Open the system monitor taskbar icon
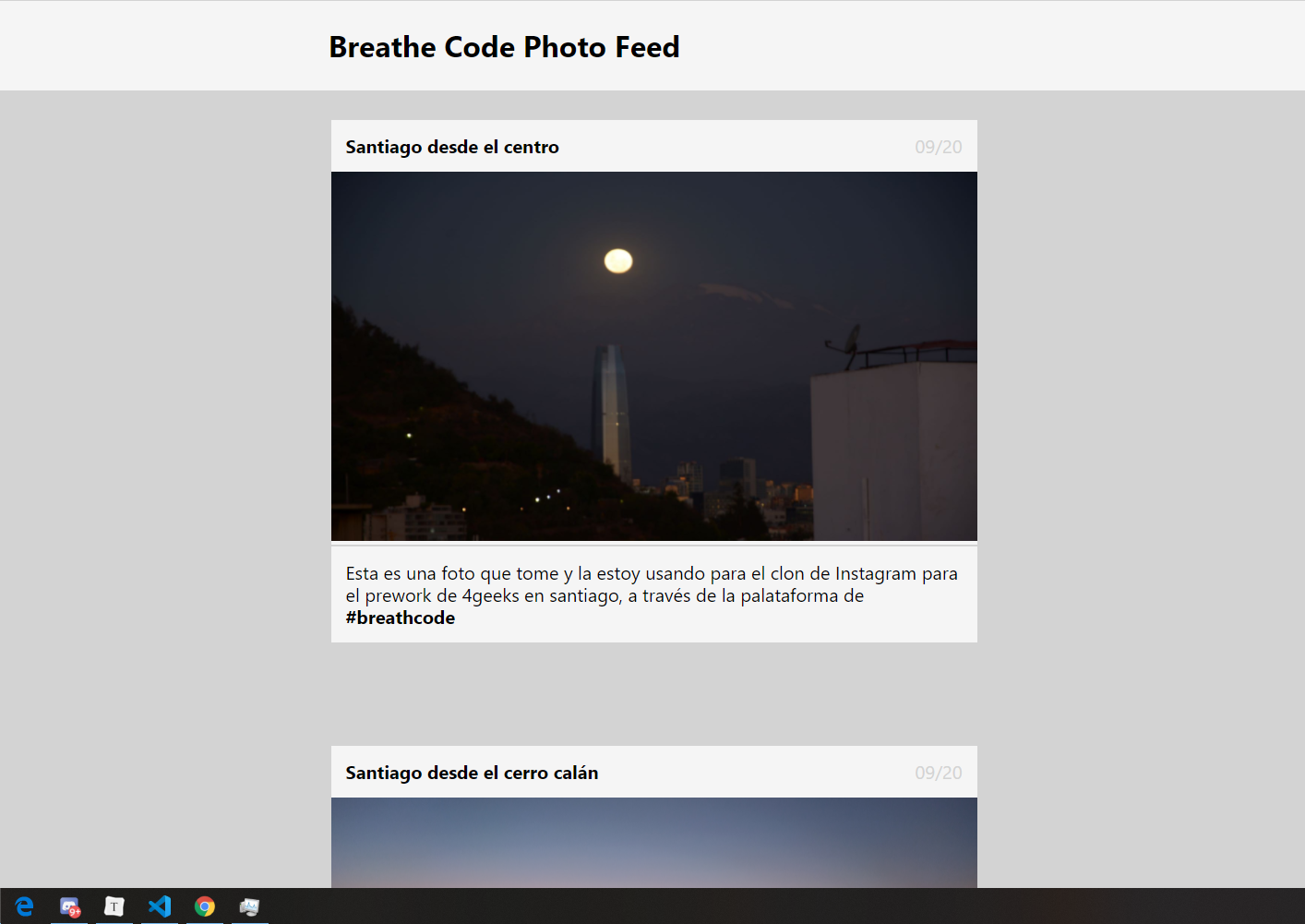The width and height of the screenshot is (1305, 924). tap(249, 906)
